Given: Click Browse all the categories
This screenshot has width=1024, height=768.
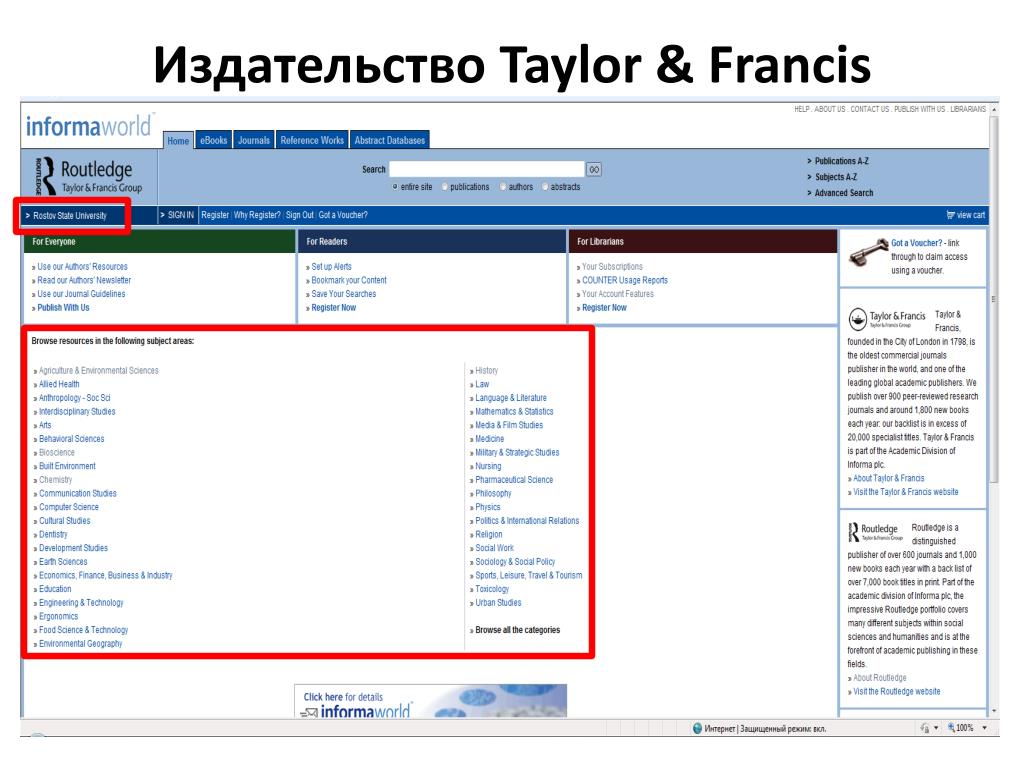Looking at the screenshot, I should [x=517, y=630].
